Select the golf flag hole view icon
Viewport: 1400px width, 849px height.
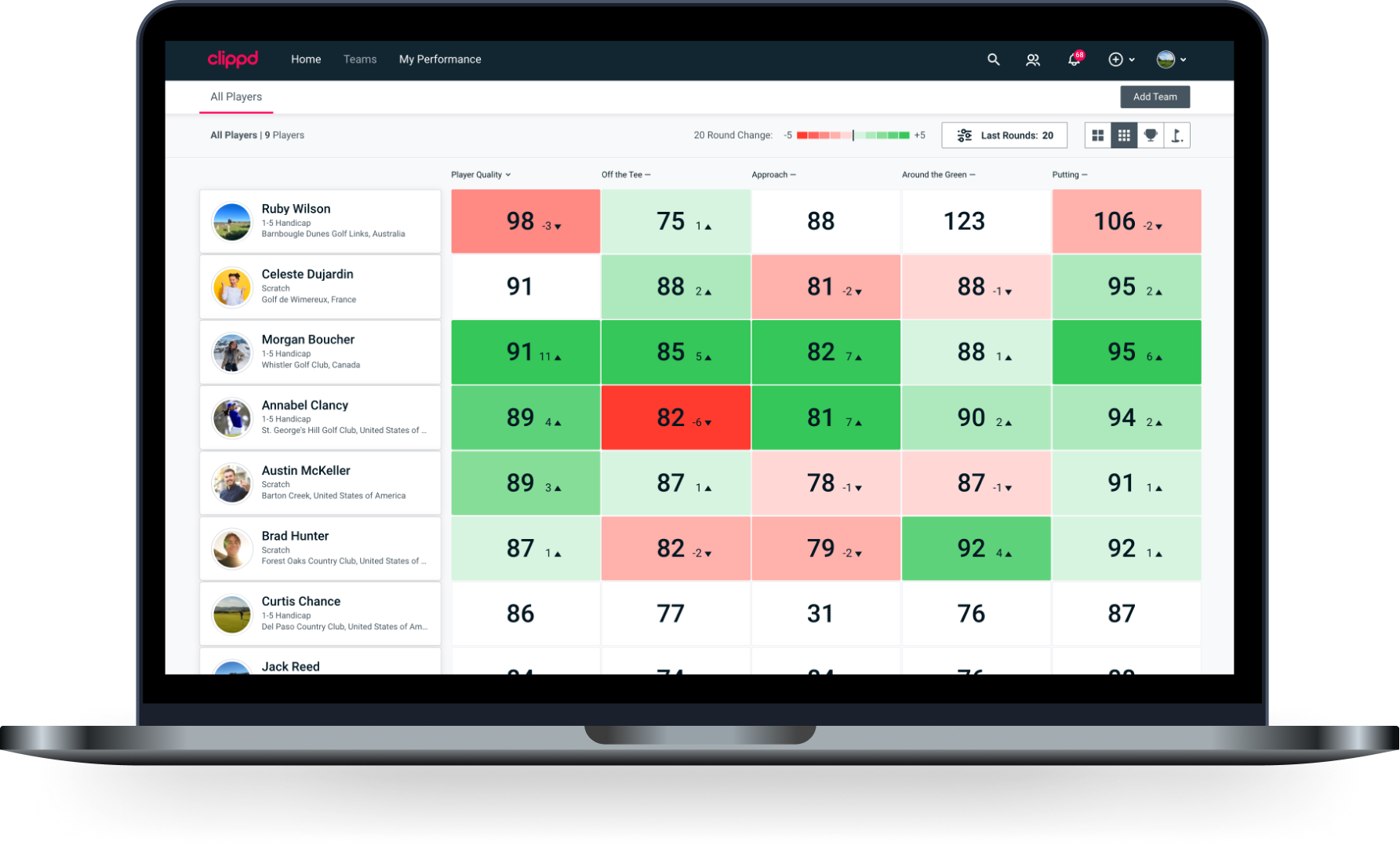tap(1176, 136)
